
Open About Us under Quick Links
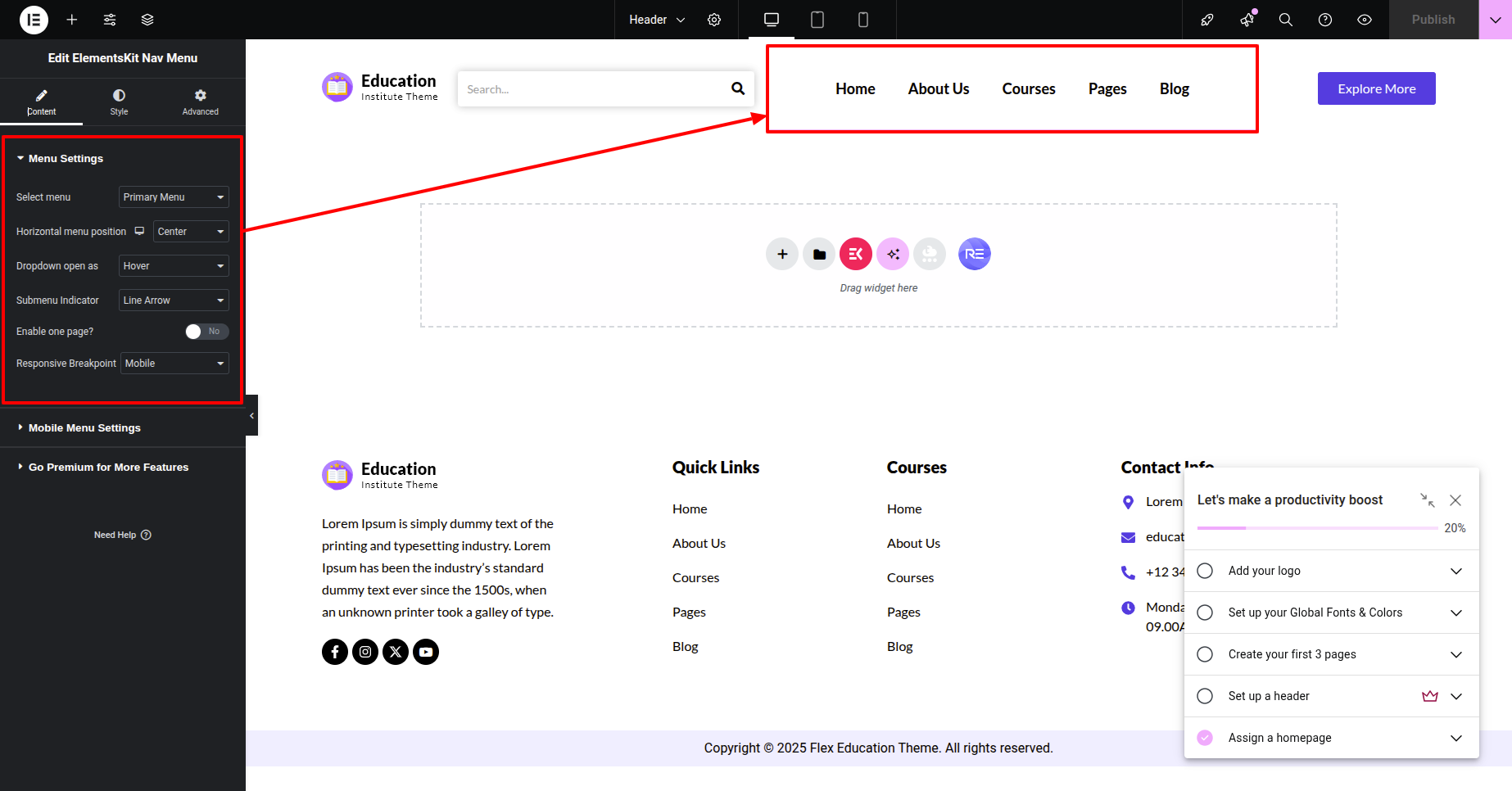tap(699, 543)
